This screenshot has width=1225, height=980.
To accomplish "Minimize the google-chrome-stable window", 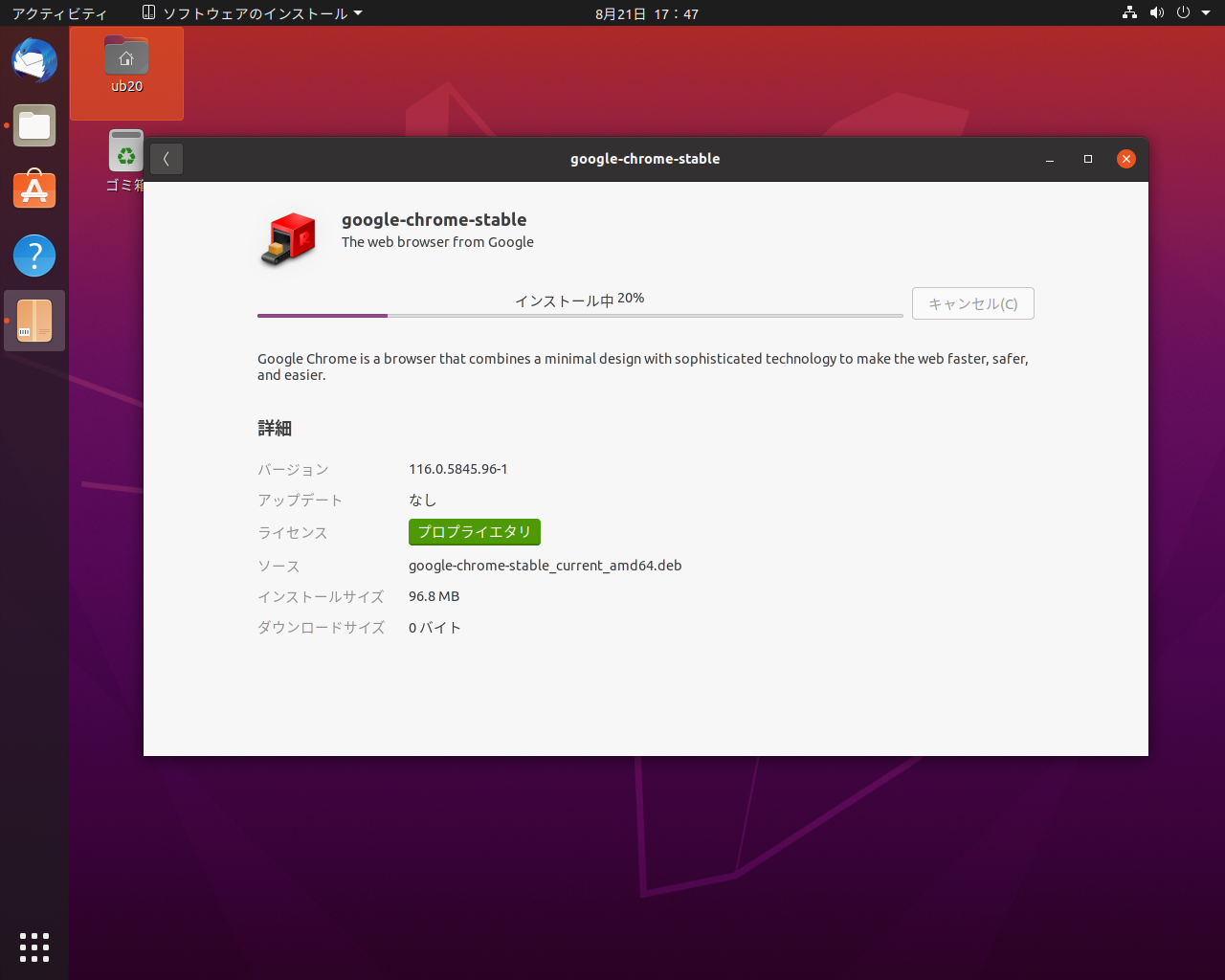I will (x=1050, y=159).
